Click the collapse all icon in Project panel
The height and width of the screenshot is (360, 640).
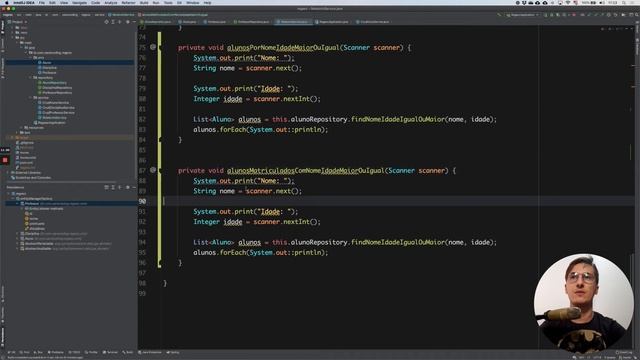click(x=120, y=22)
